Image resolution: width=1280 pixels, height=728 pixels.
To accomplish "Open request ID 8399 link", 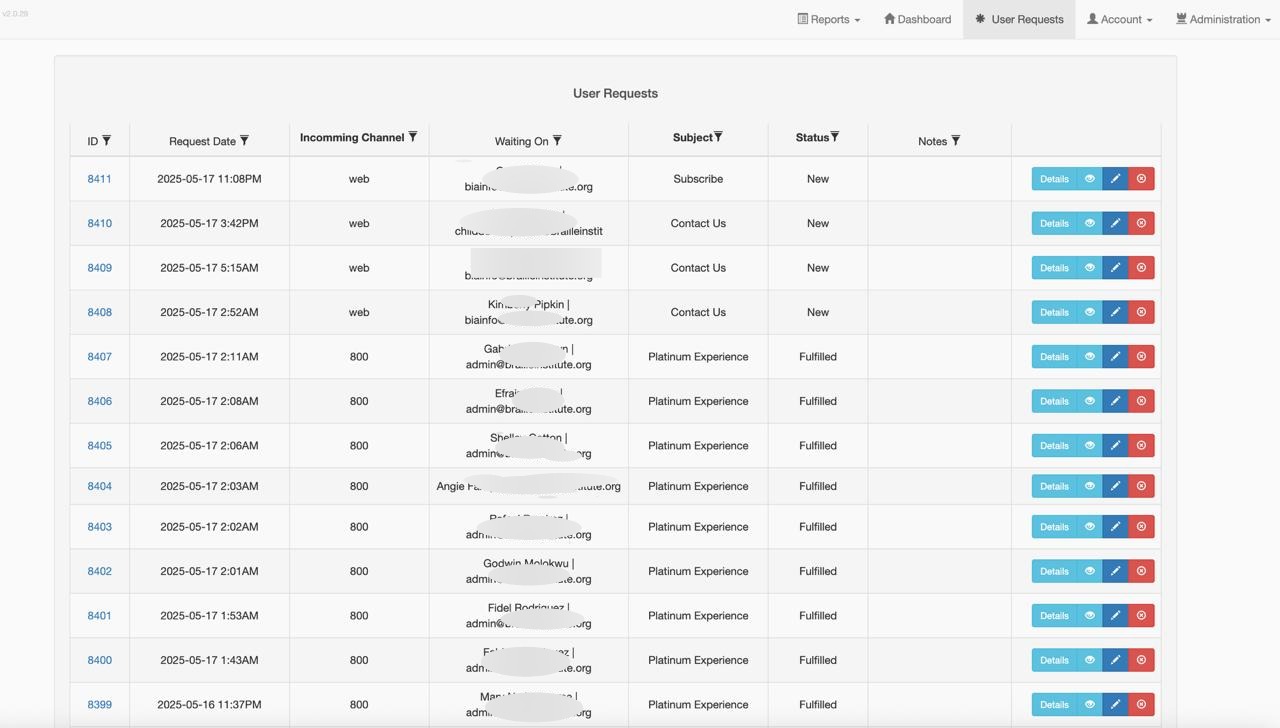I will tap(99, 704).
